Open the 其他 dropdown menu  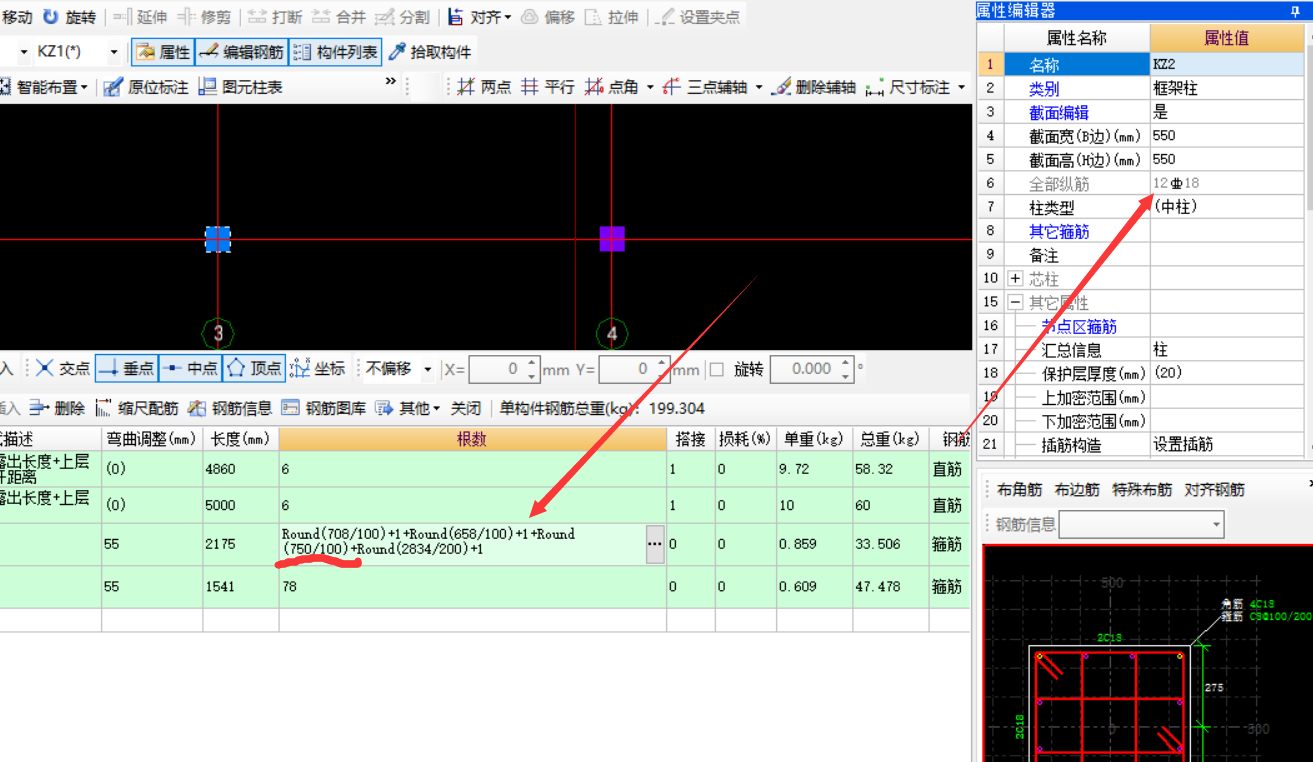point(408,408)
